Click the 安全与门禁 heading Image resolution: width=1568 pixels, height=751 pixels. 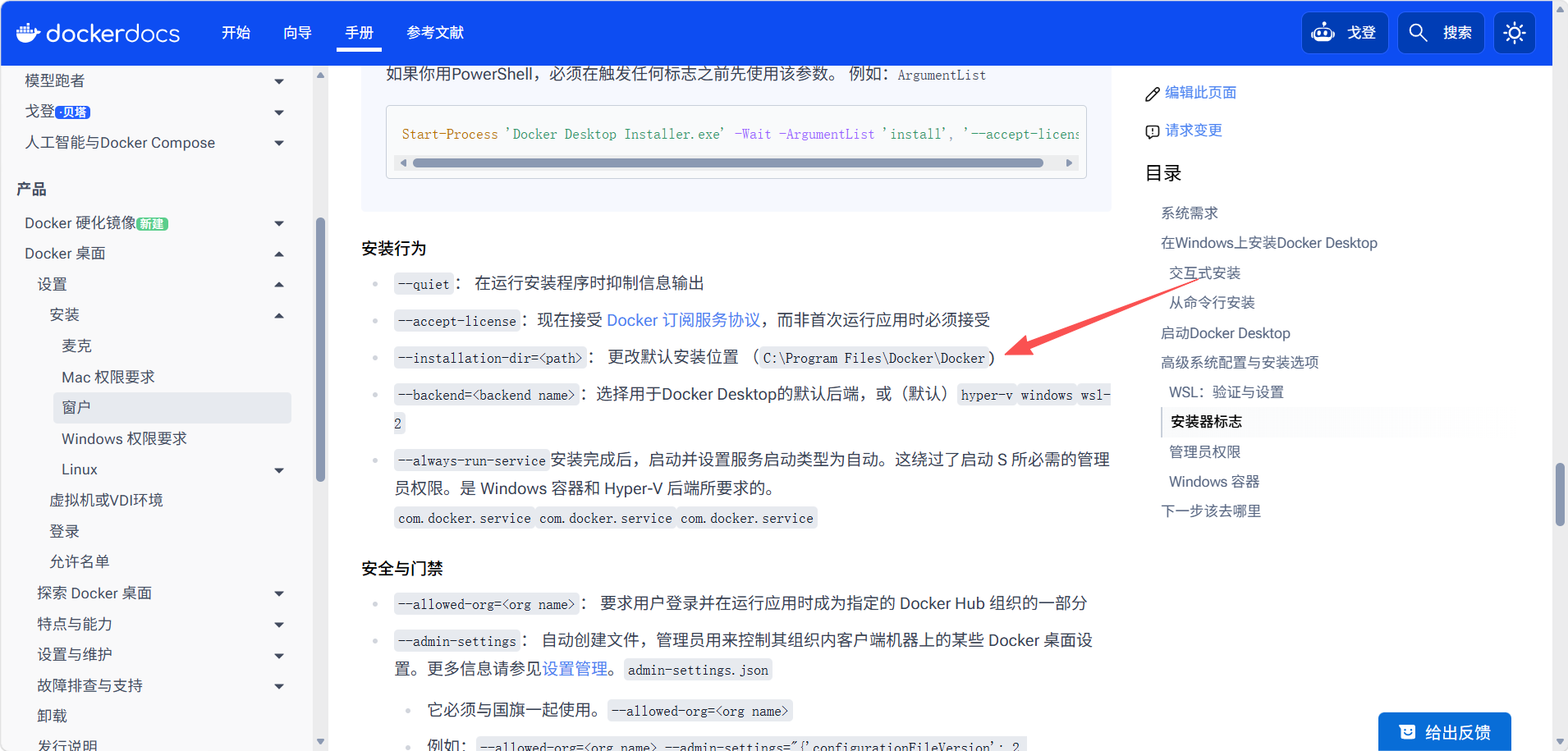[x=402, y=569]
